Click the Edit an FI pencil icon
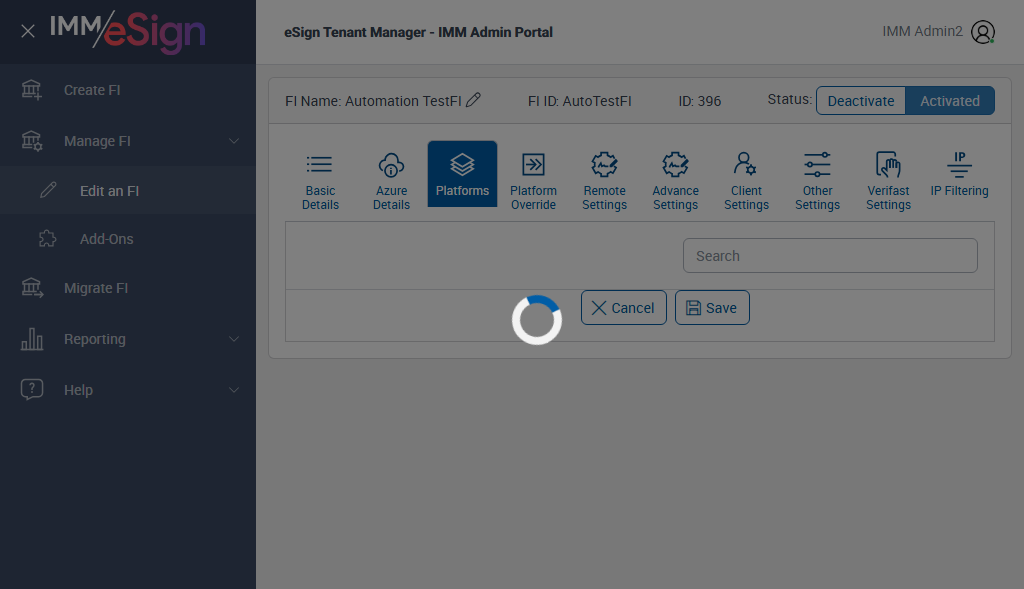This screenshot has height=589, width=1024. coord(48,191)
